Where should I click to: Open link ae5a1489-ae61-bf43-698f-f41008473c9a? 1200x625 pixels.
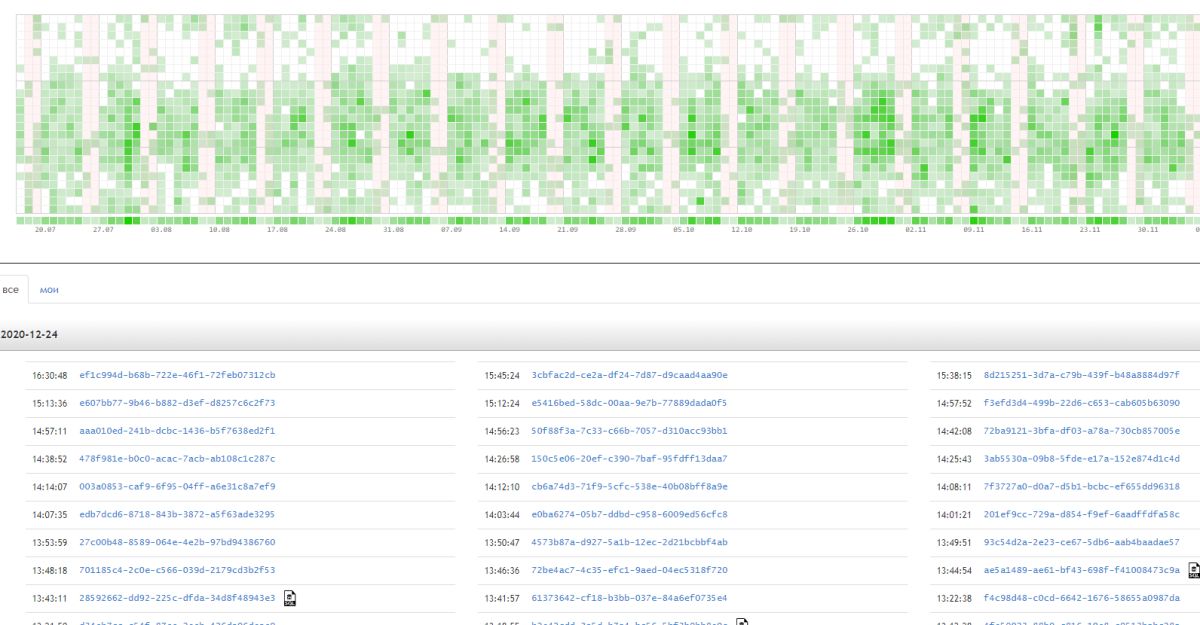(1082, 570)
